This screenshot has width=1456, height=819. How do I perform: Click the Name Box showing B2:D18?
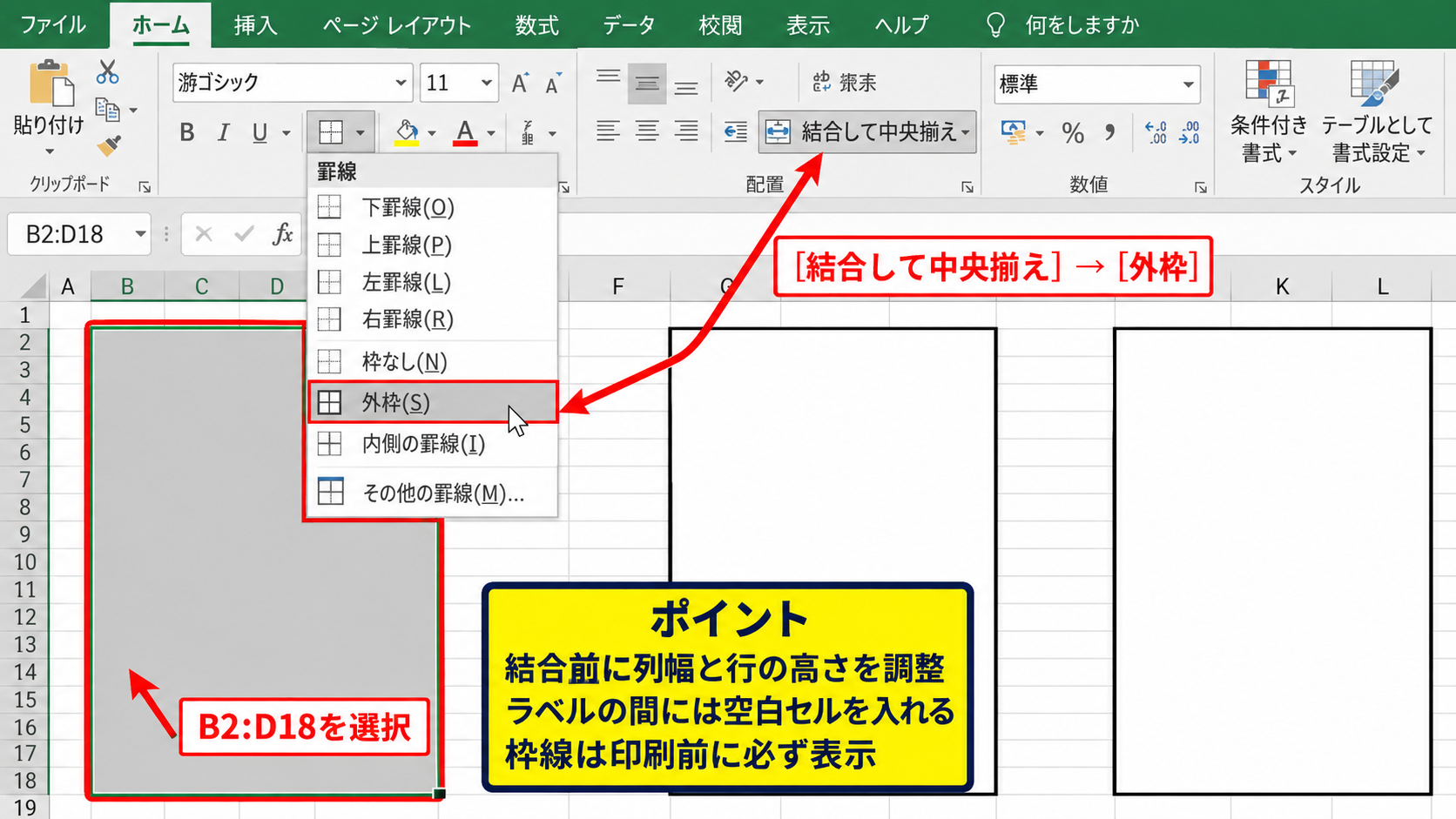[x=78, y=234]
